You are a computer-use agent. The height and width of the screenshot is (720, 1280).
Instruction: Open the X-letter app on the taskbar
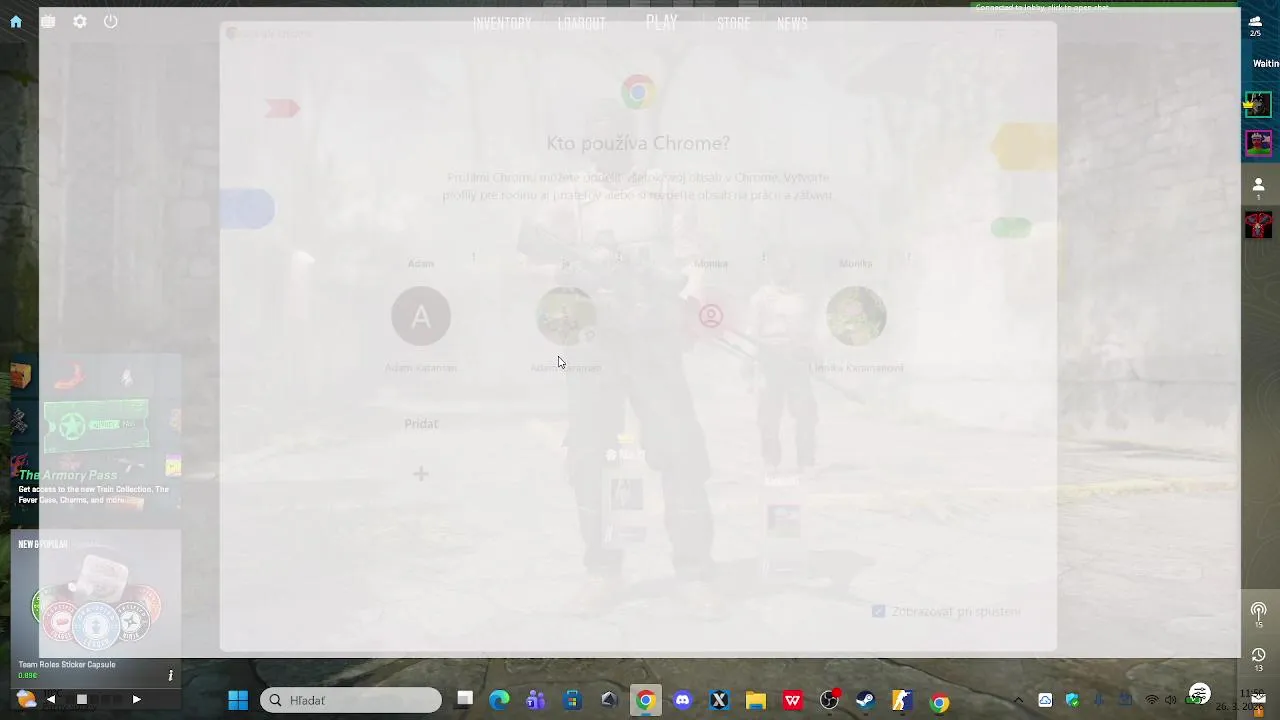point(719,700)
